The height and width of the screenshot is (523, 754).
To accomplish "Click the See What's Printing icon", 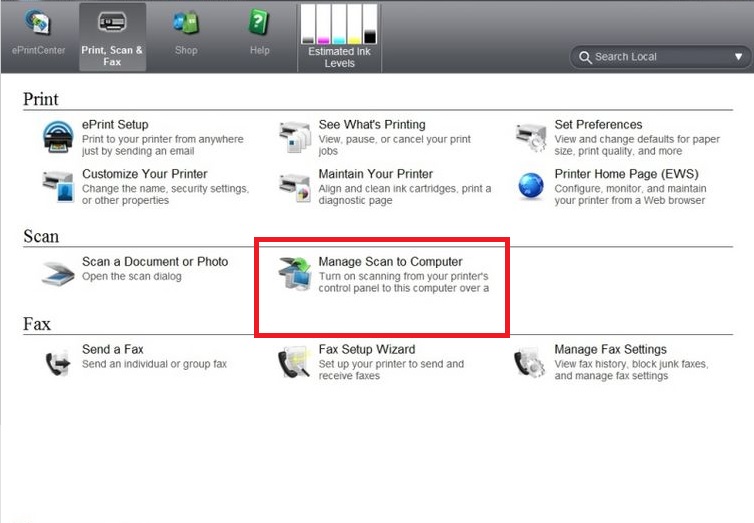I will tap(295, 137).
